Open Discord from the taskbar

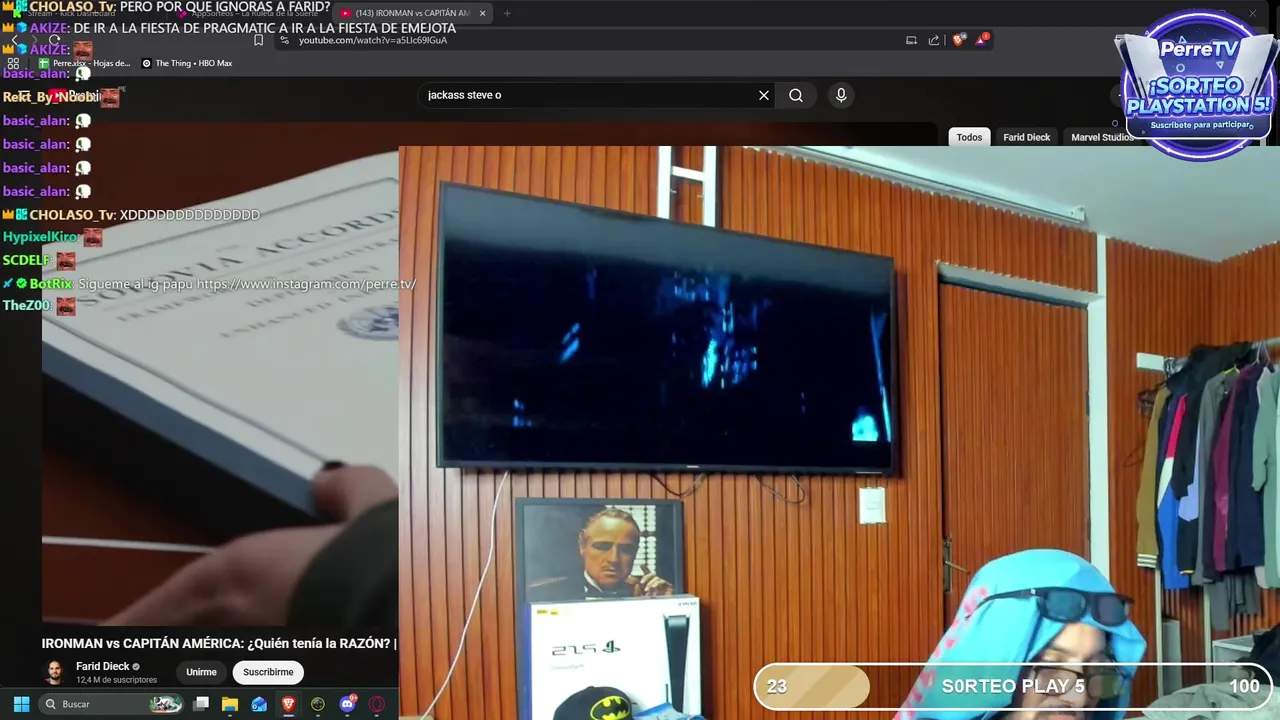[347, 704]
